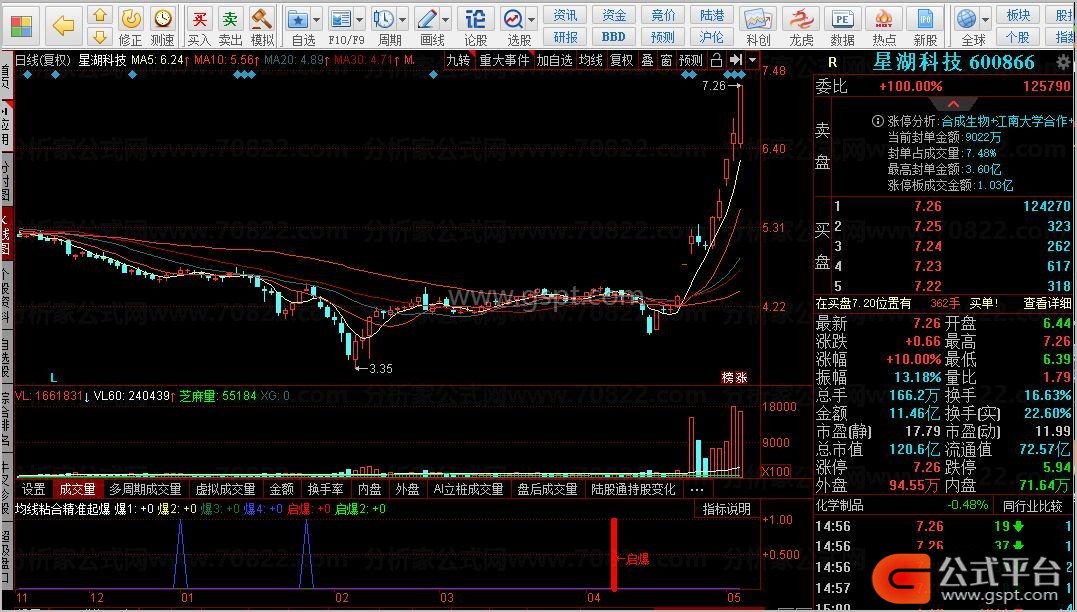Expand the 周期 period dropdown arrow
The width and height of the screenshot is (1077, 612).
click(403, 19)
